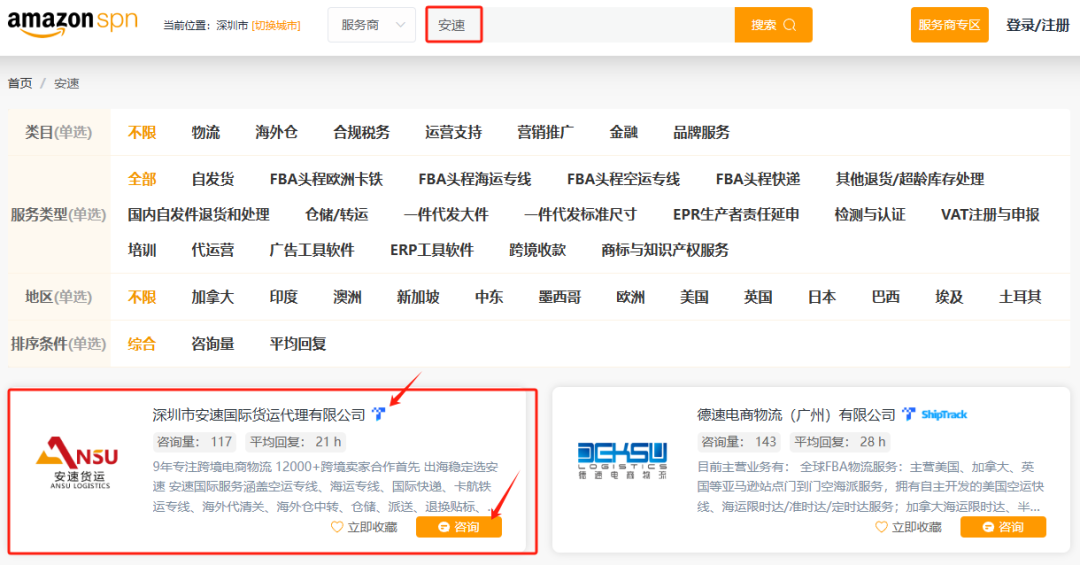Open the 服务商专区 button
The width and height of the screenshot is (1080, 565).
[x=949, y=25]
